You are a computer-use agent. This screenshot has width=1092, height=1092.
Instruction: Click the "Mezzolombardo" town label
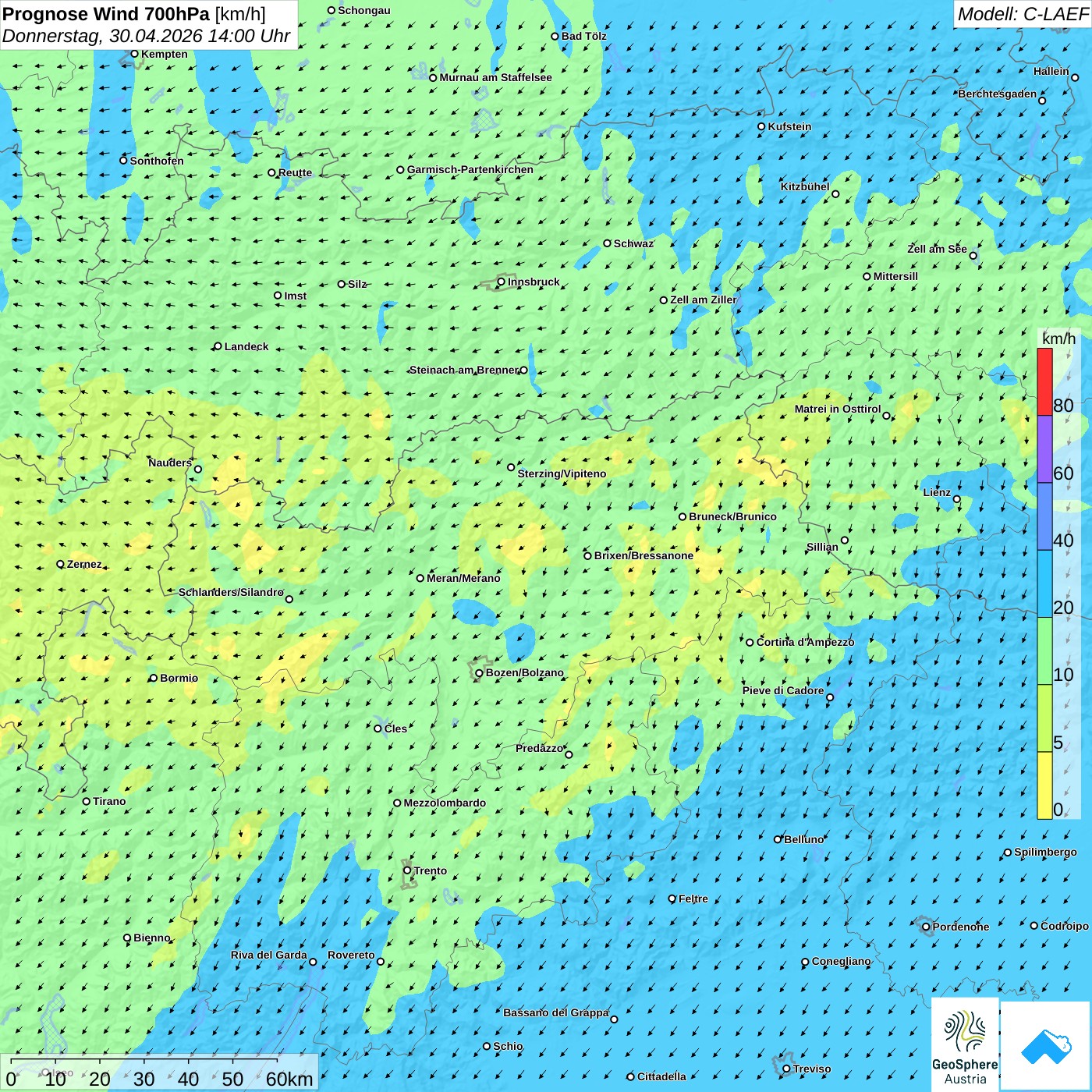coord(445,803)
